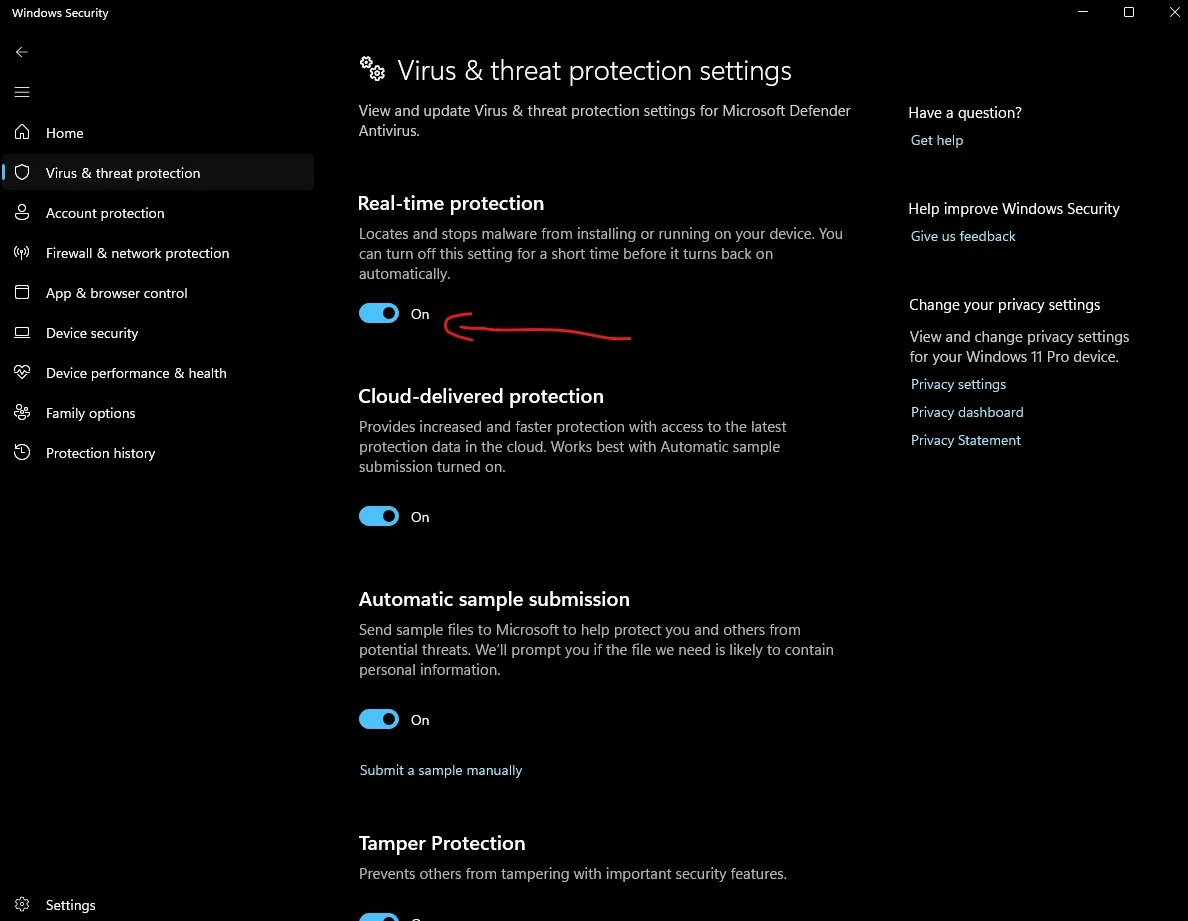Image resolution: width=1188 pixels, height=921 pixels.
Task: Select Virus & threat protection menu item
Action: click(123, 173)
